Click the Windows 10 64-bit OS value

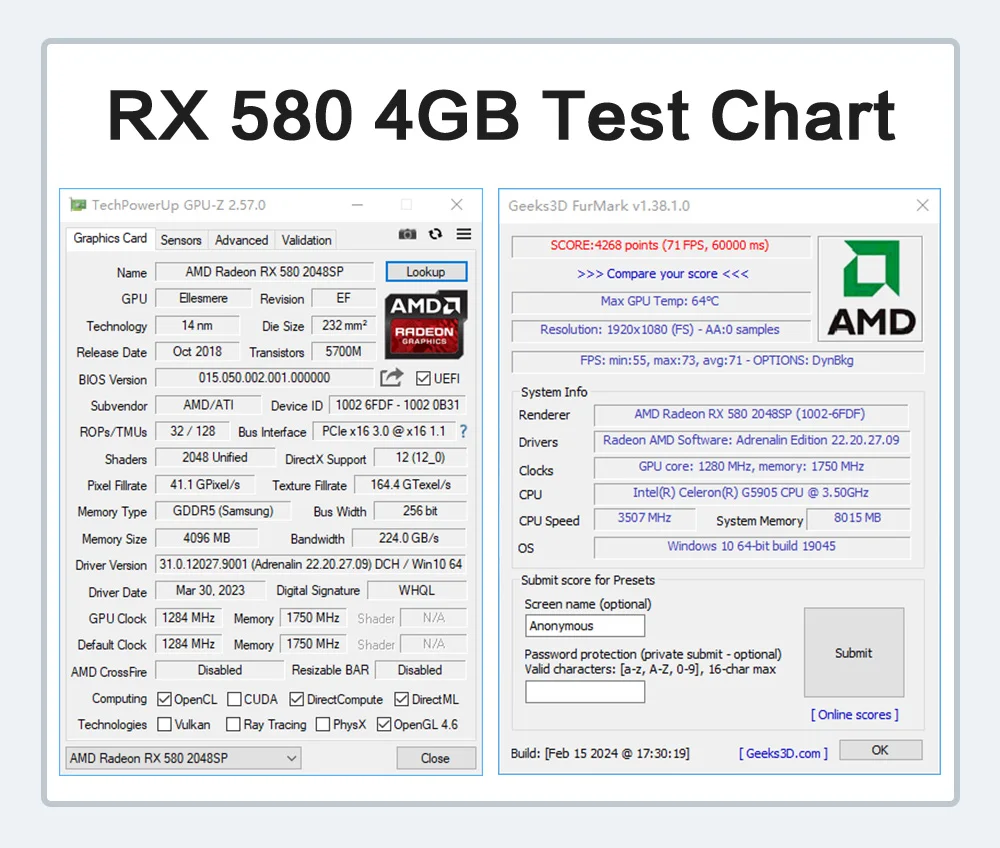(x=751, y=546)
